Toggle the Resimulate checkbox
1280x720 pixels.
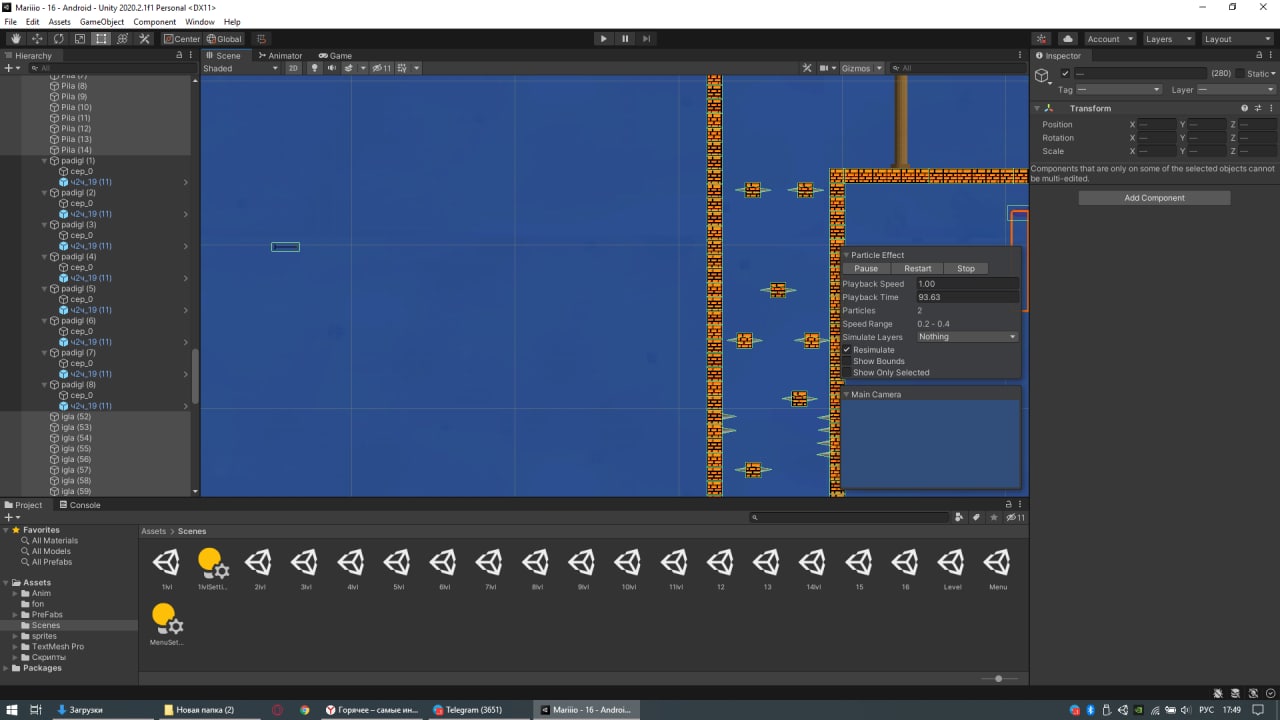tap(847, 350)
